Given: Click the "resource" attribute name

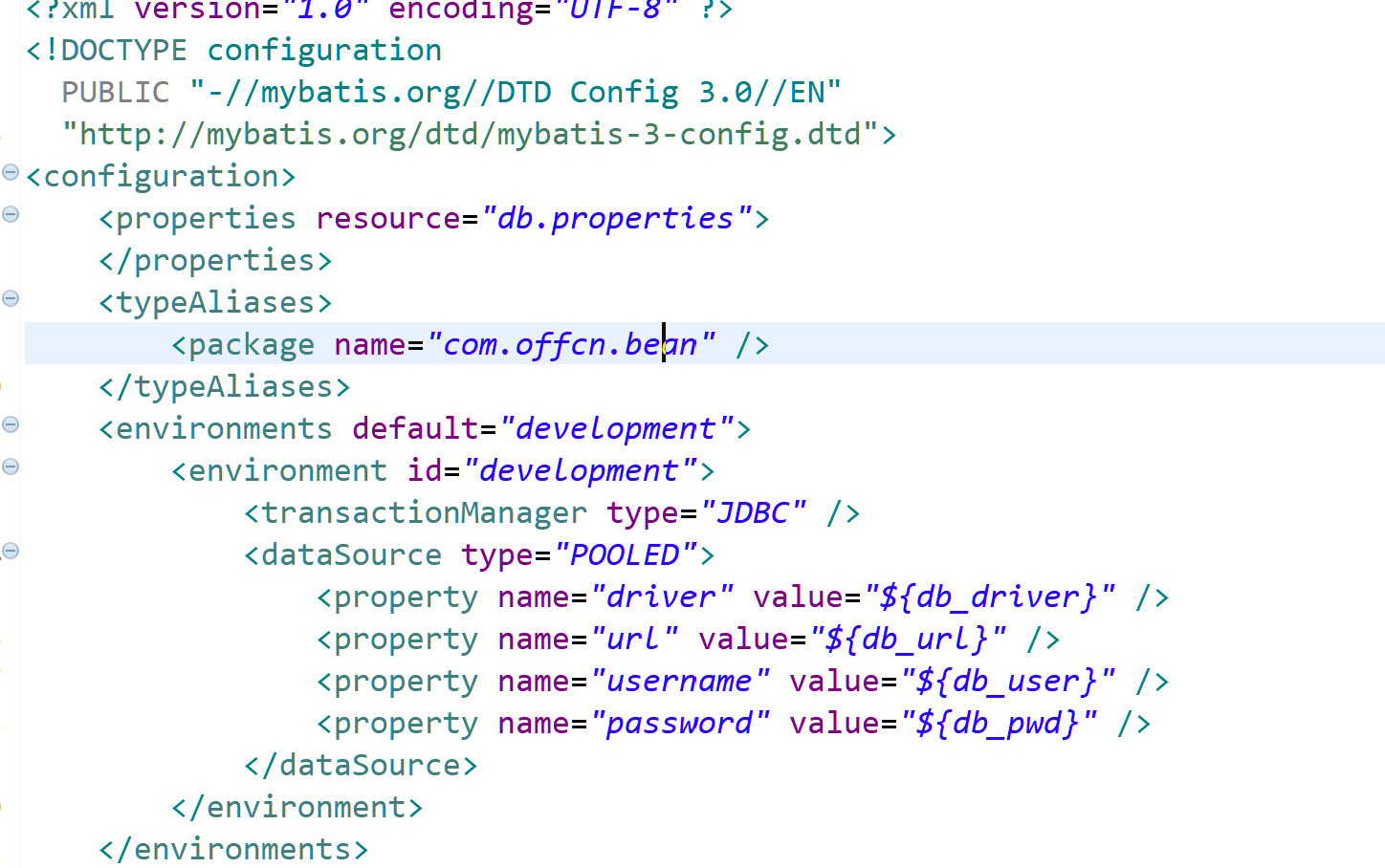Looking at the screenshot, I should click(x=388, y=219).
